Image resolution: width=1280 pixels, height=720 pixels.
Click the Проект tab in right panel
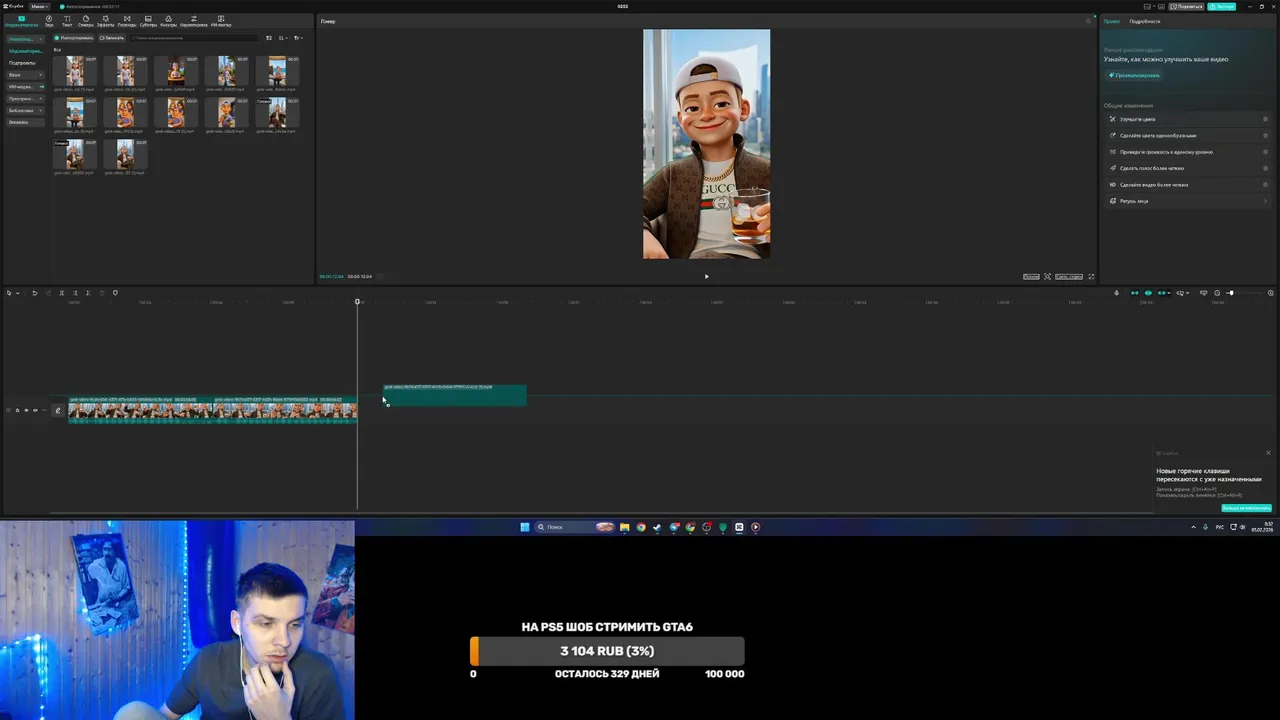coord(1112,21)
